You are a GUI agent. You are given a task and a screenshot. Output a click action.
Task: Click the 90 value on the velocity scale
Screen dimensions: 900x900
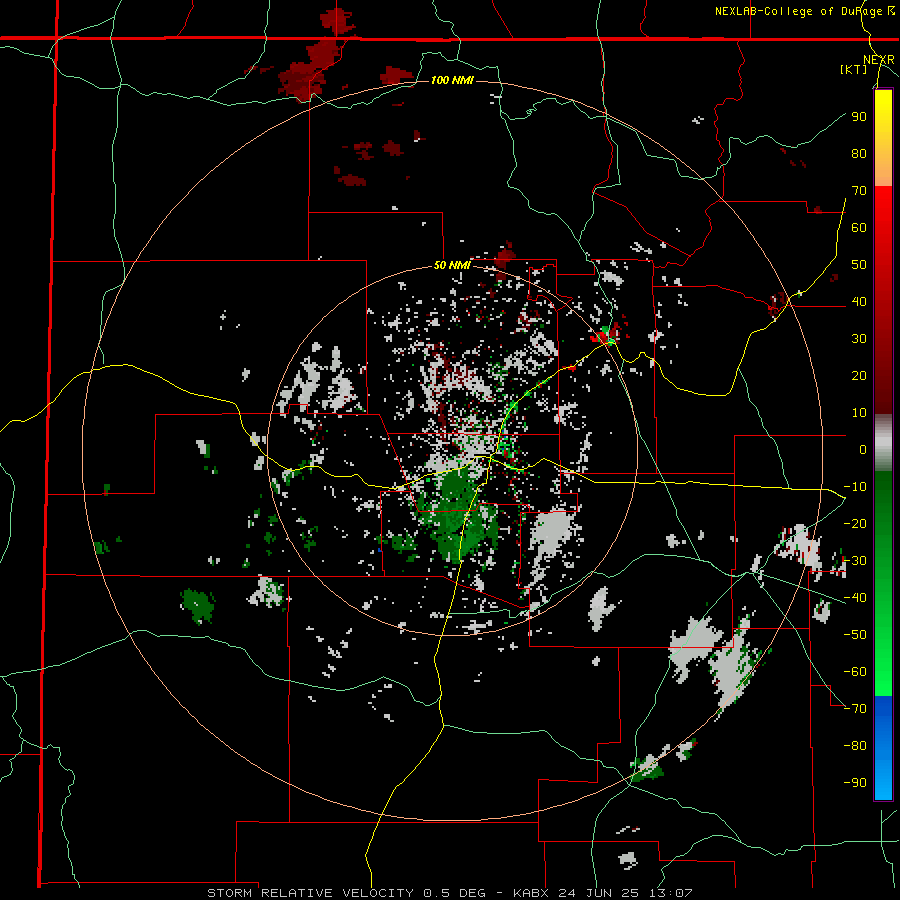(859, 117)
